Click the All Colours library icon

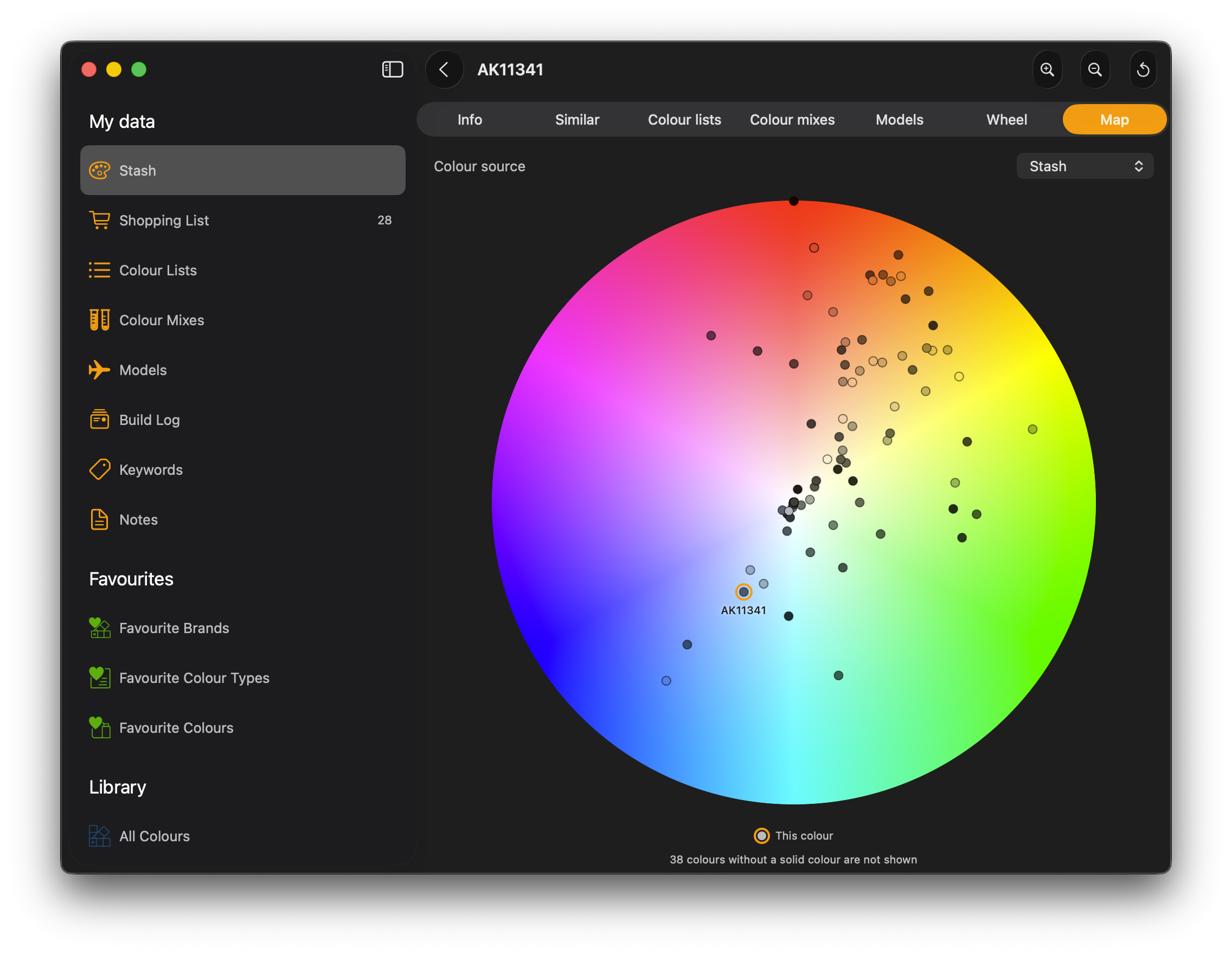(x=99, y=836)
